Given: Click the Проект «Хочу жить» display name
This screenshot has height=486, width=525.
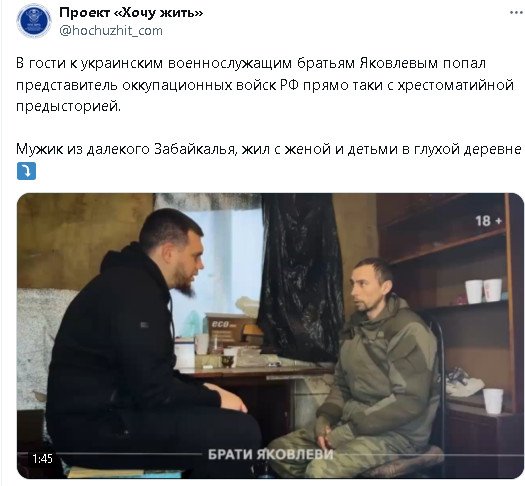Looking at the screenshot, I should pyautogui.click(x=131, y=13).
